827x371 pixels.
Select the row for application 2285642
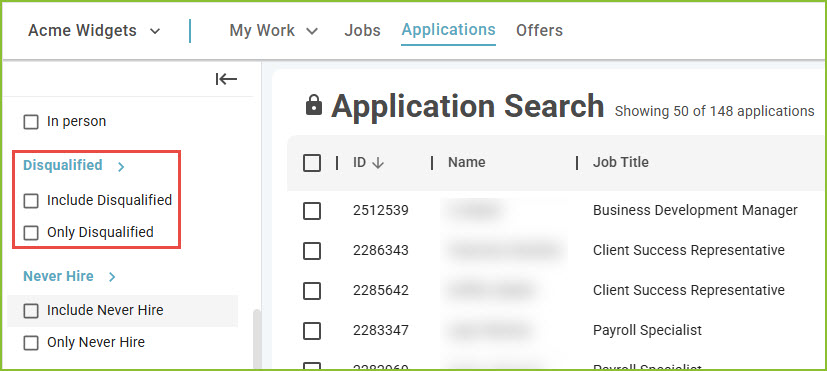(x=312, y=291)
